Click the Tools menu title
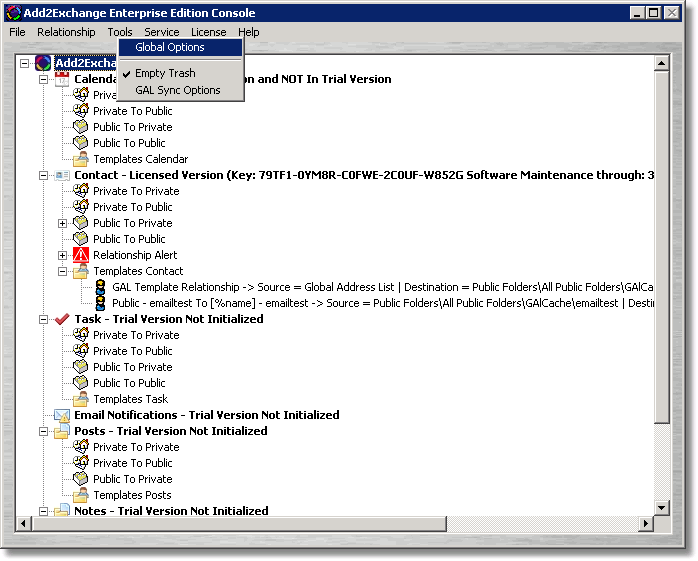Screen dimensions: 698x561 pos(120,32)
